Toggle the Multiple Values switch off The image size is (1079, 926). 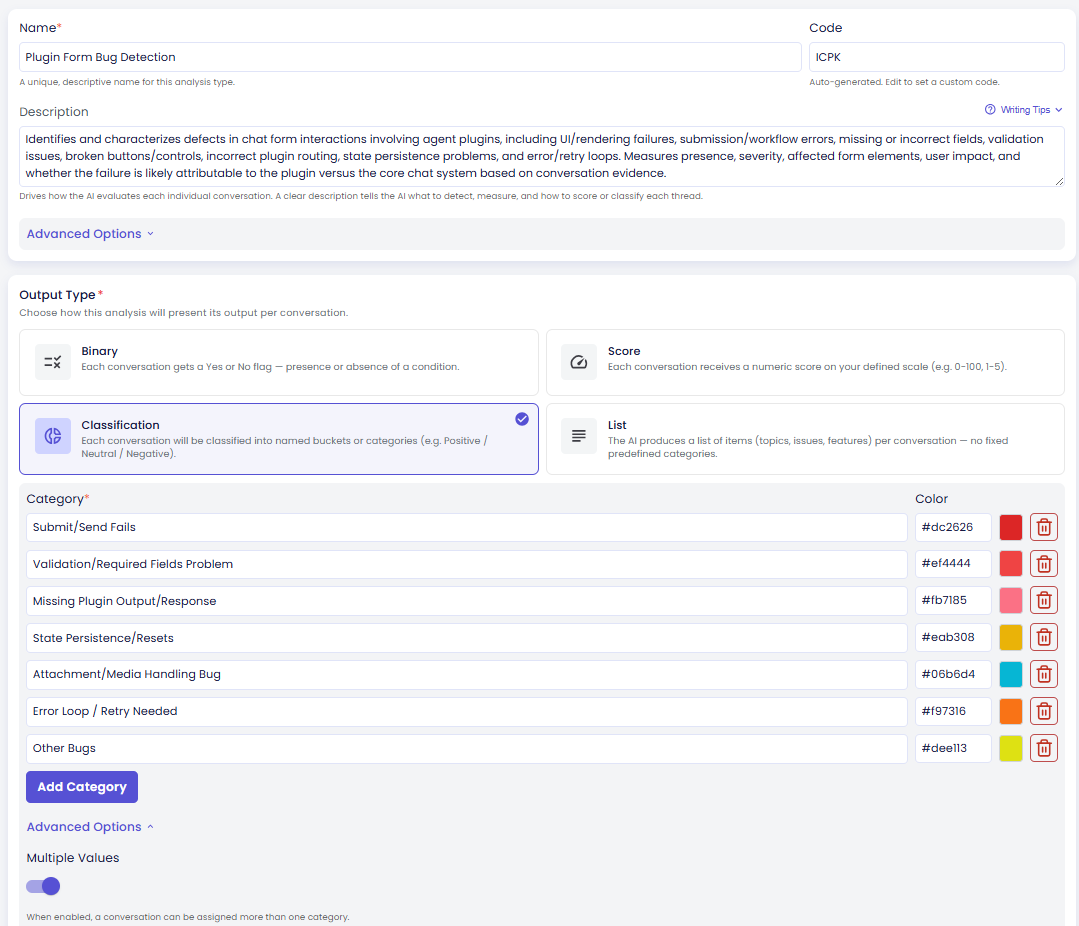43,886
